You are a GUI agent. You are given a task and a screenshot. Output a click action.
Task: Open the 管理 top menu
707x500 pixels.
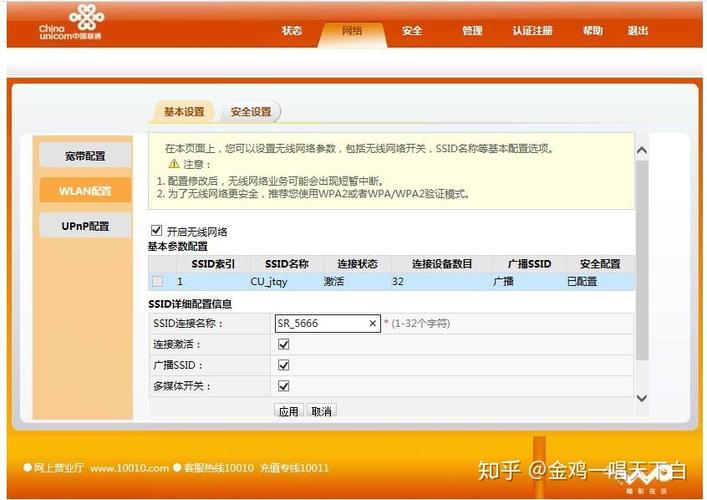pos(472,31)
